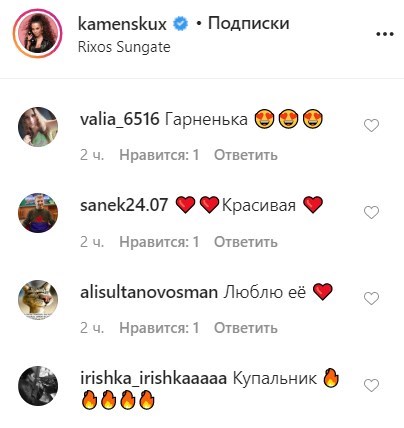Reply to alisultanovosman via Ответить

pos(246,328)
